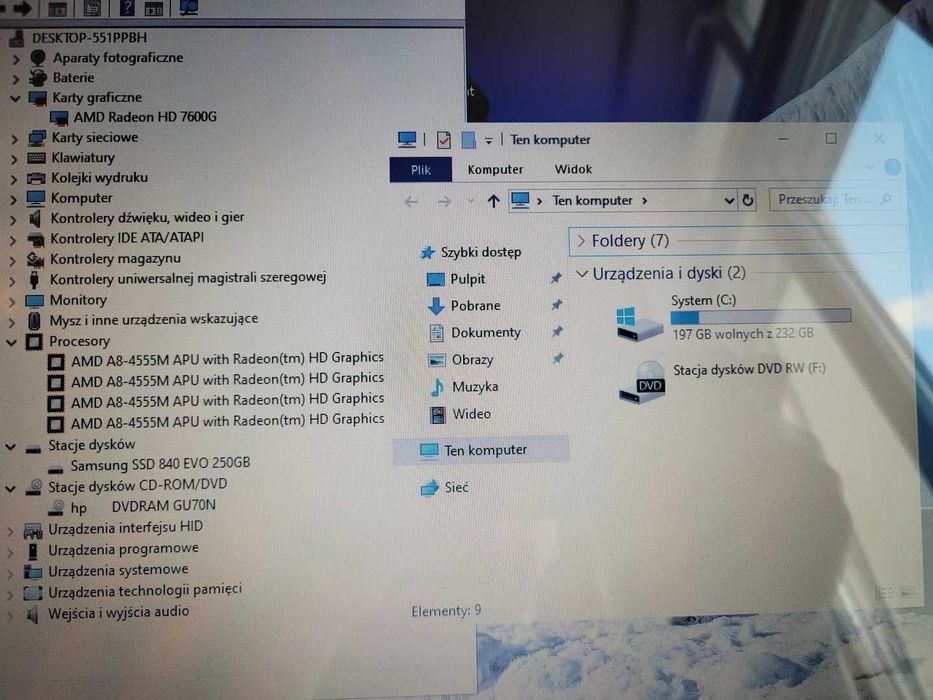
Task: Click the Karty sieciowe network icon
Action: pos(37,138)
